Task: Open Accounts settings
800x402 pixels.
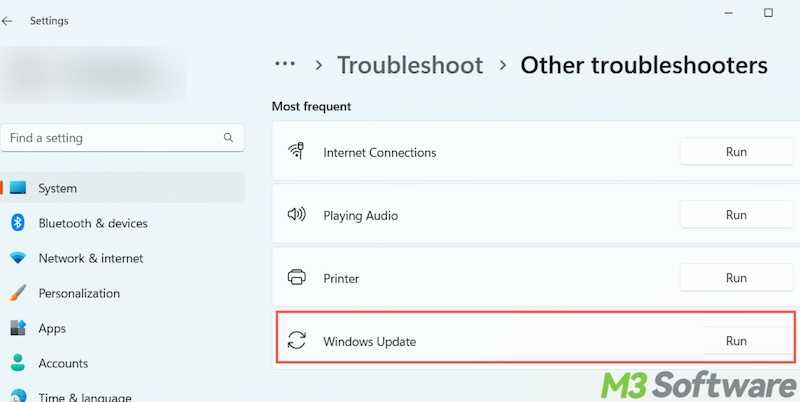Action: [63, 363]
